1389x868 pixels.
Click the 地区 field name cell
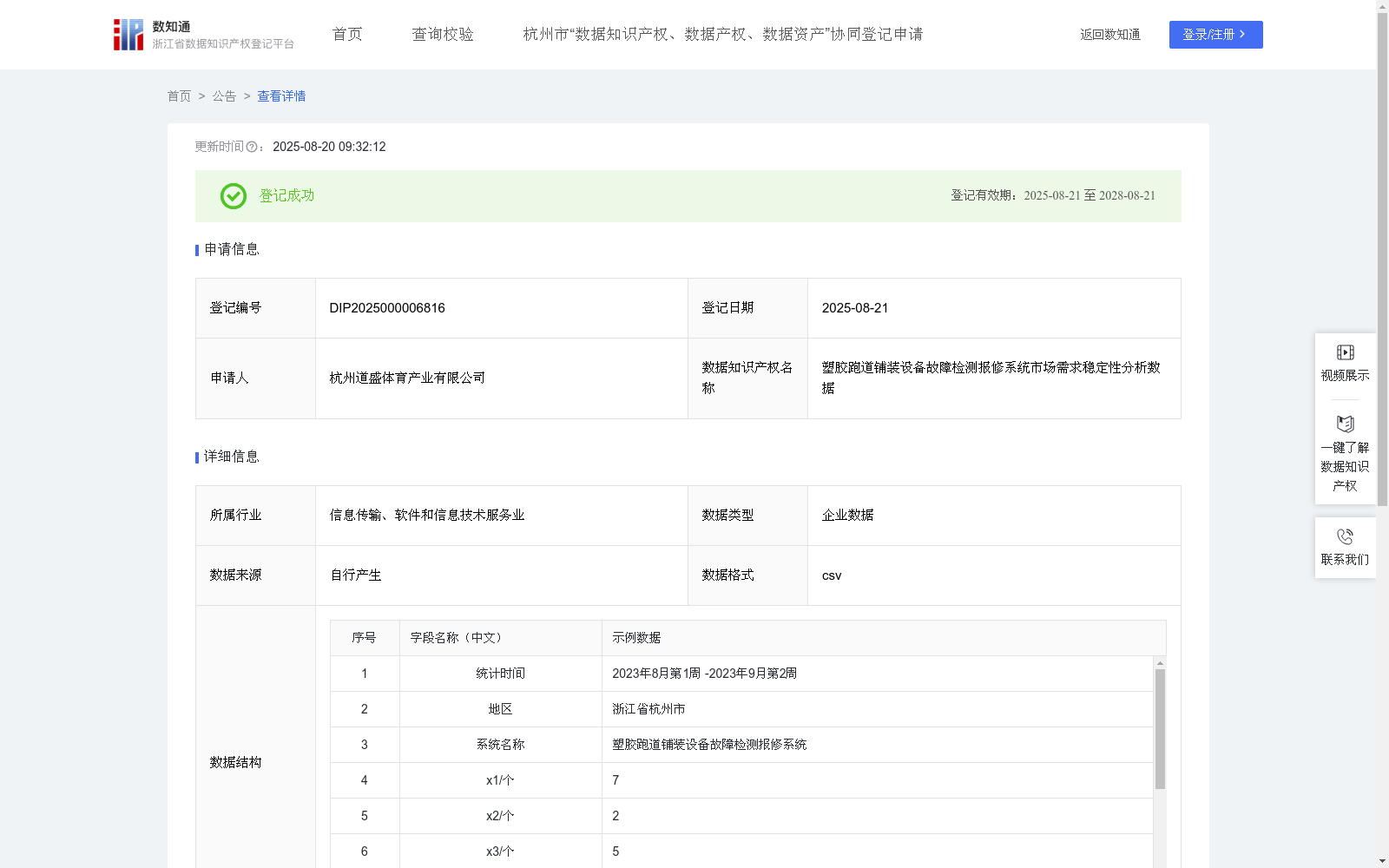click(500, 709)
